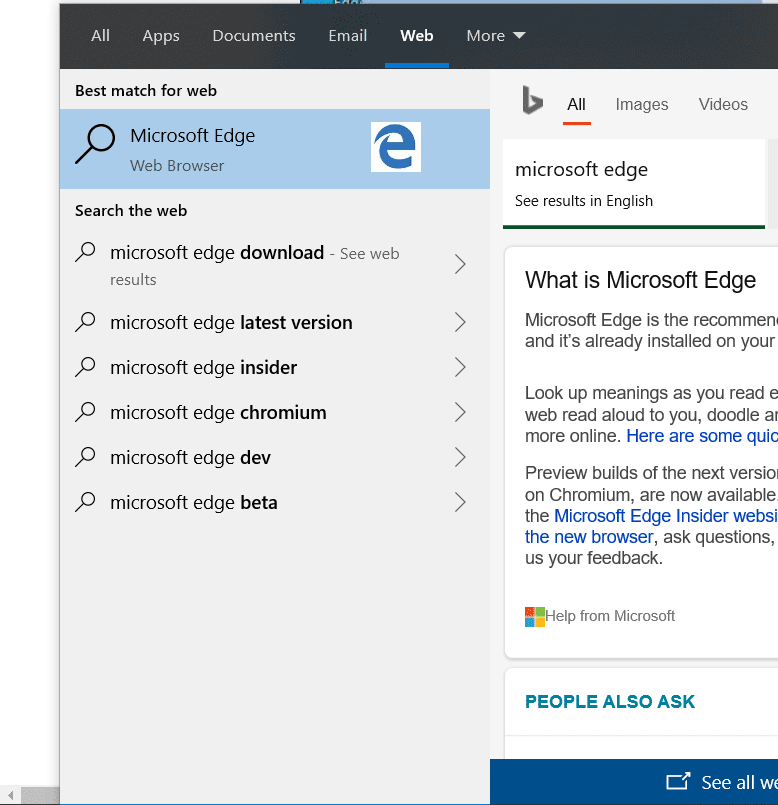Select 'microsoft edge beta' suggestion text
Screen dimensions: 778x805
194,502
